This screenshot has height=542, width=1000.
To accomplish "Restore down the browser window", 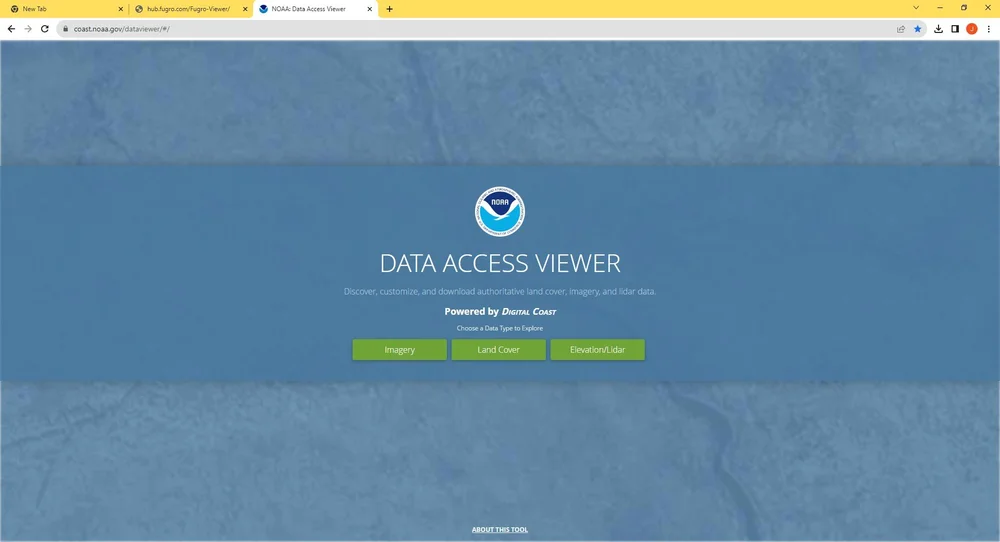I will 964,8.
